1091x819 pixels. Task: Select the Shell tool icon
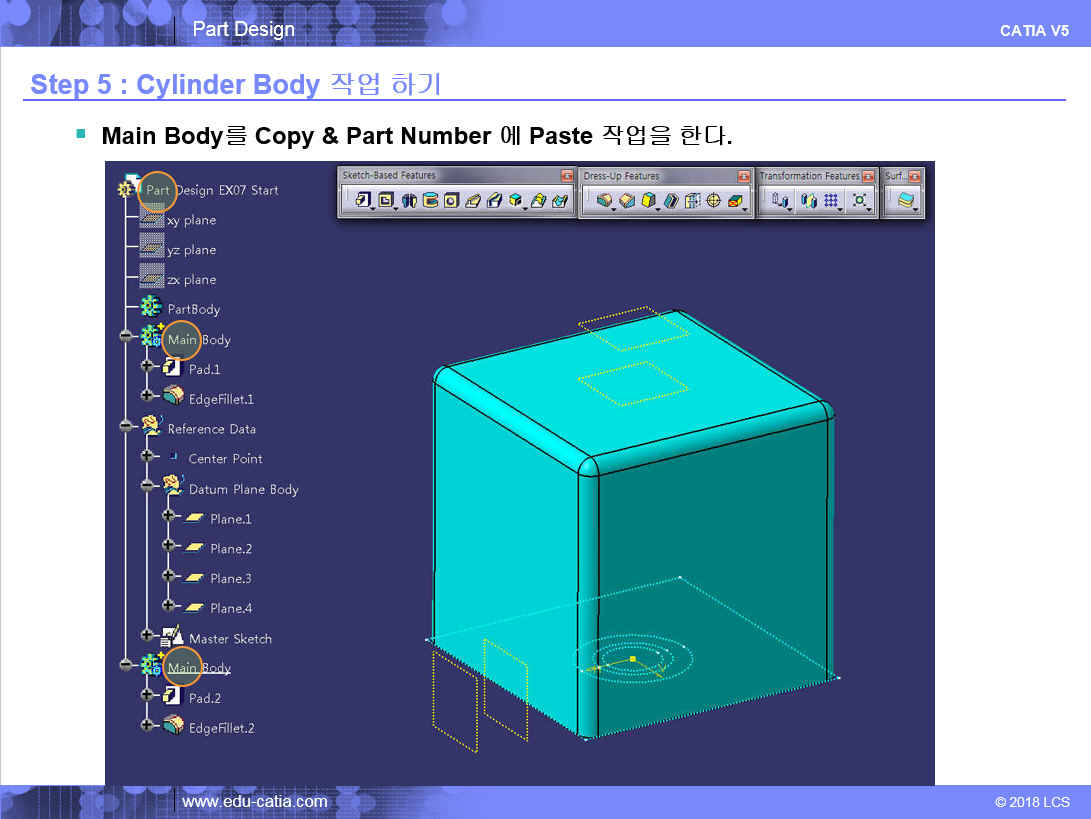670,201
